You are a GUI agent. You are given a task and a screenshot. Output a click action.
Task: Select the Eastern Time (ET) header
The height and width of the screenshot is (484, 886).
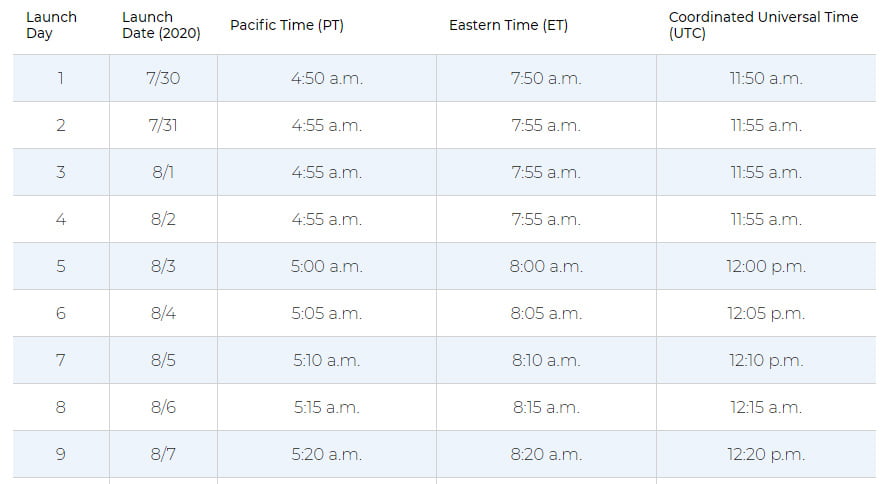[508, 25]
